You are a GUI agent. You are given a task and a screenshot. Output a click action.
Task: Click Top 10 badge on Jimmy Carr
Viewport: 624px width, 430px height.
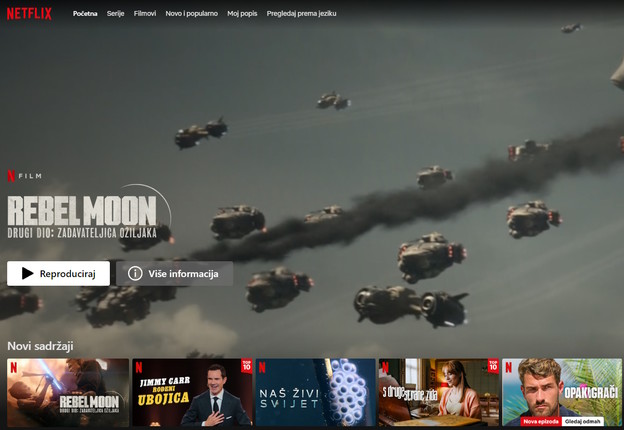click(247, 366)
